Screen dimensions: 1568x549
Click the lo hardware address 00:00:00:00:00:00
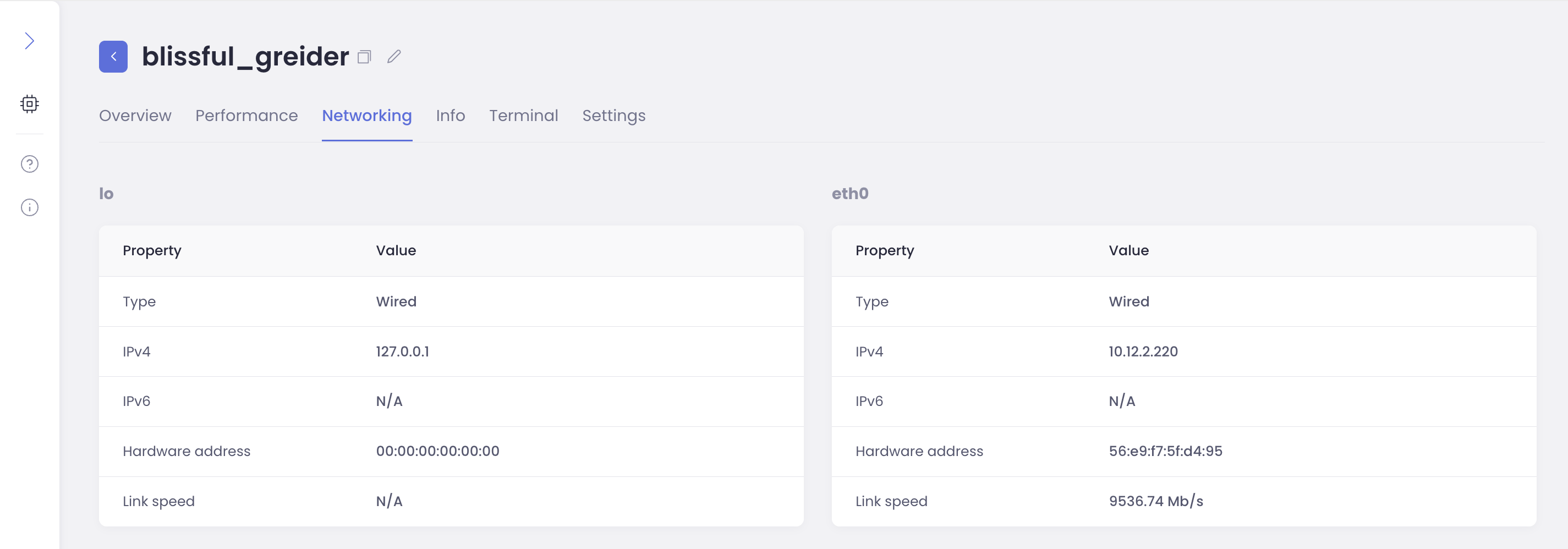437,451
